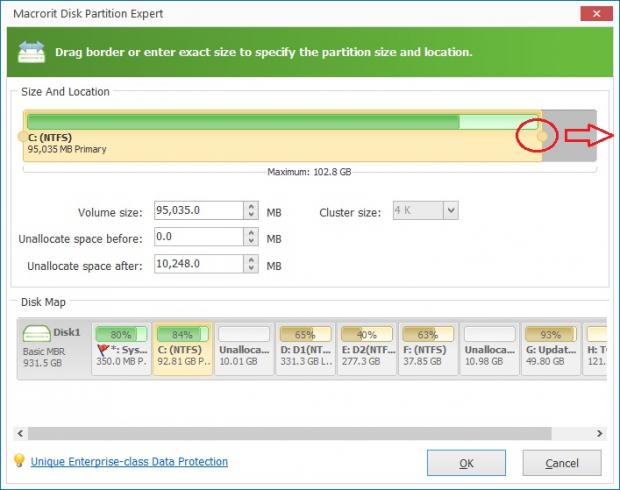Open Unique Enterprise-class Data Protection link
Viewport: 620px width, 490px height.
click(129, 462)
